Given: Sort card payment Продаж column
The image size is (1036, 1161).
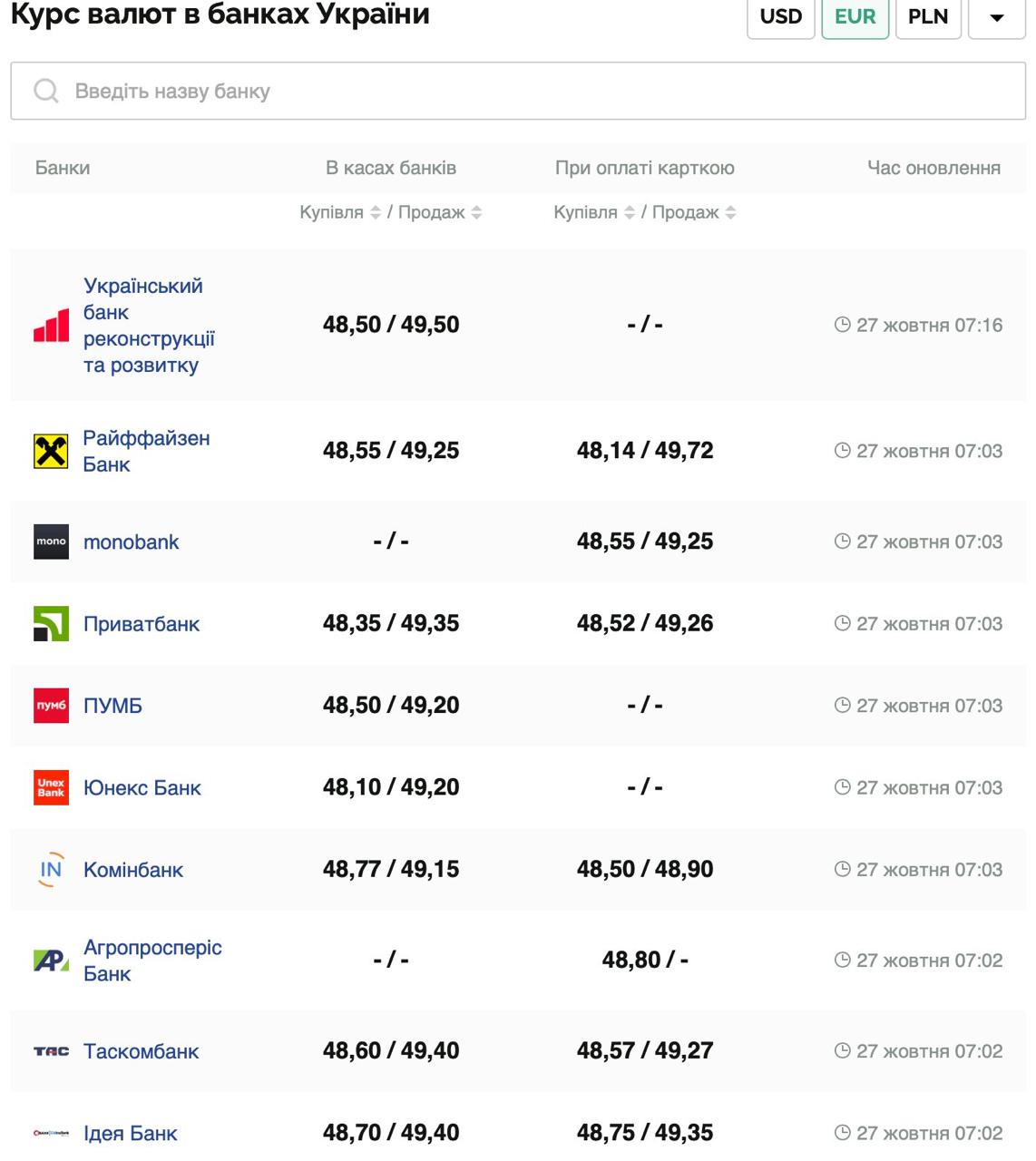Looking at the screenshot, I should 730,212.
